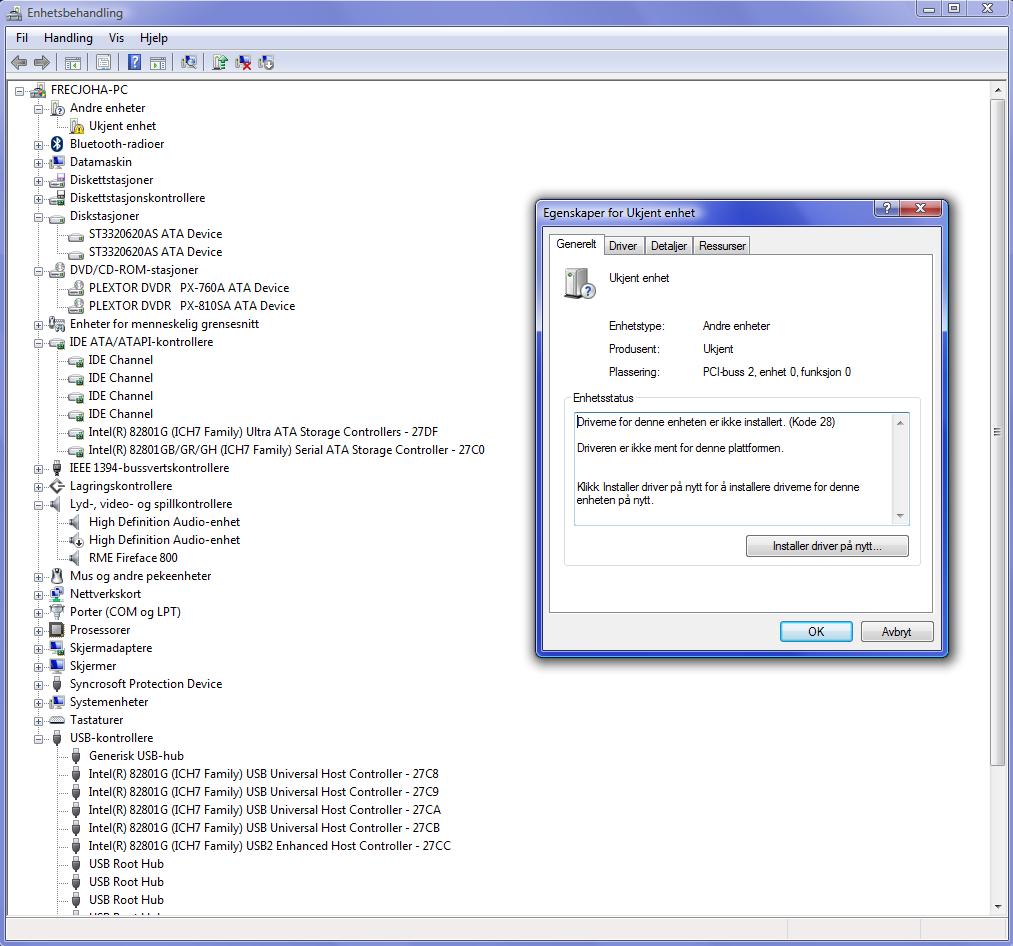The width and height of the screenshot is (1013, 946).
Task: Click the Syncrosoft Protection Device icon
Action: pos(57,684)
